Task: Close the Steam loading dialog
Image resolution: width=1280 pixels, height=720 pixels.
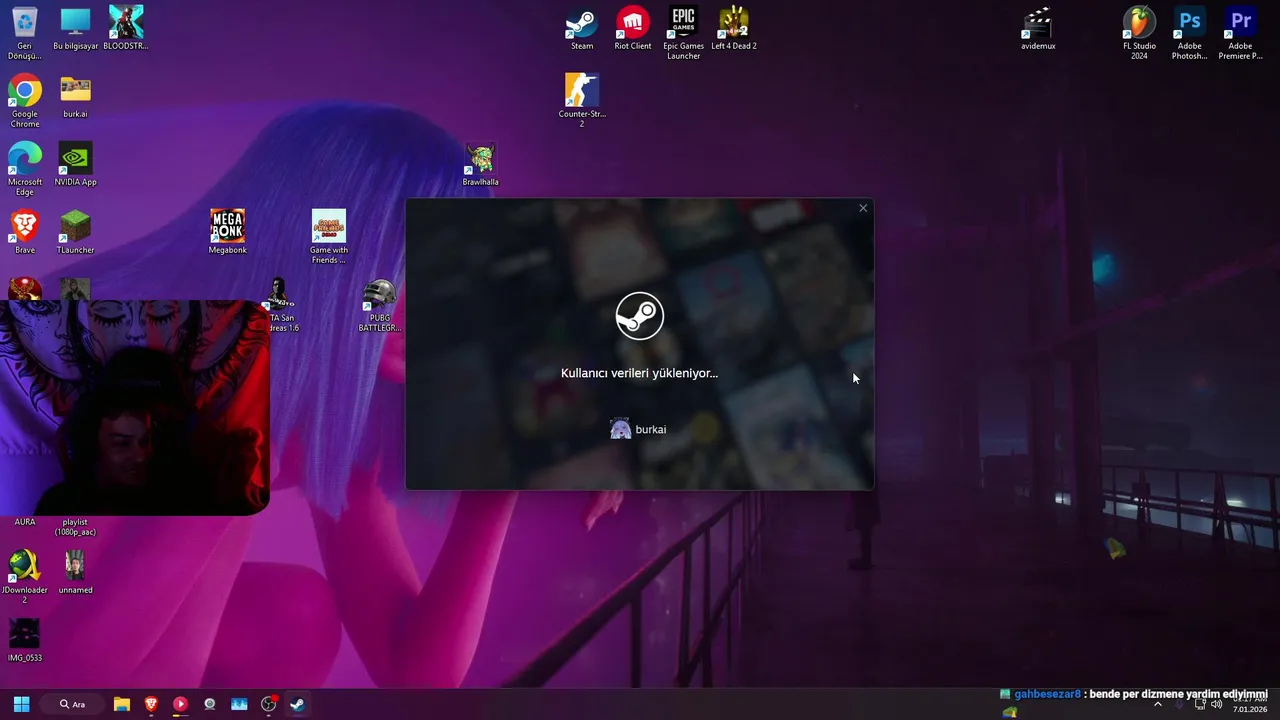Action: [x=863, y=208]
